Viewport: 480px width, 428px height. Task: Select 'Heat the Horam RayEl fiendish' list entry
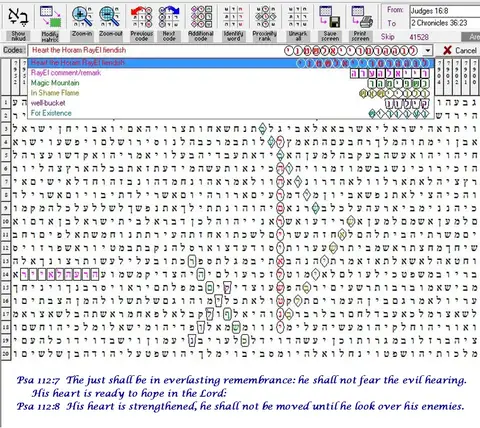pos(231,63)
